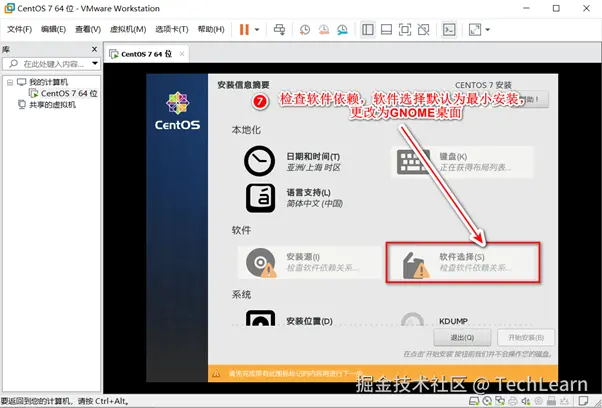This screenshot has height=408, width=602.
Task: Minimize the VMware Workstation window
Action: coord(526,8)
